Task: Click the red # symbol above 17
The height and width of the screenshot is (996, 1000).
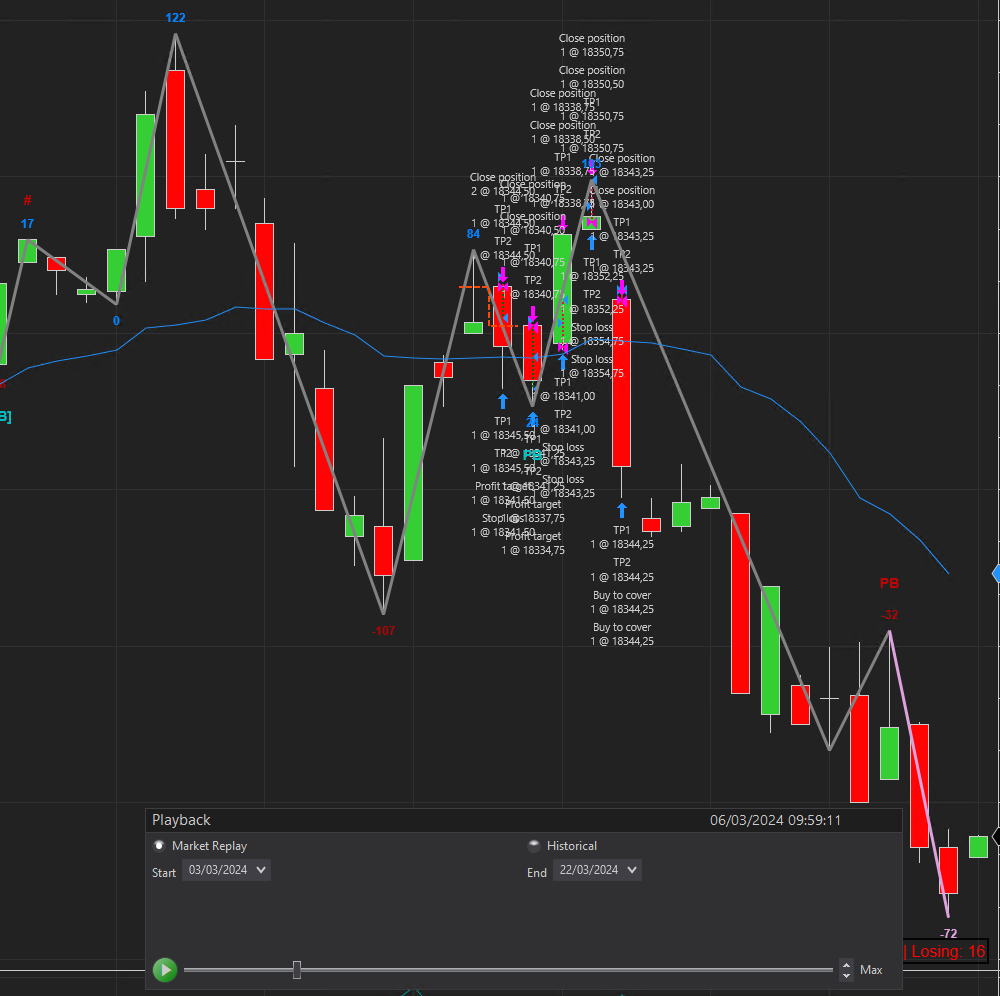Action: [x=27, y=200]
